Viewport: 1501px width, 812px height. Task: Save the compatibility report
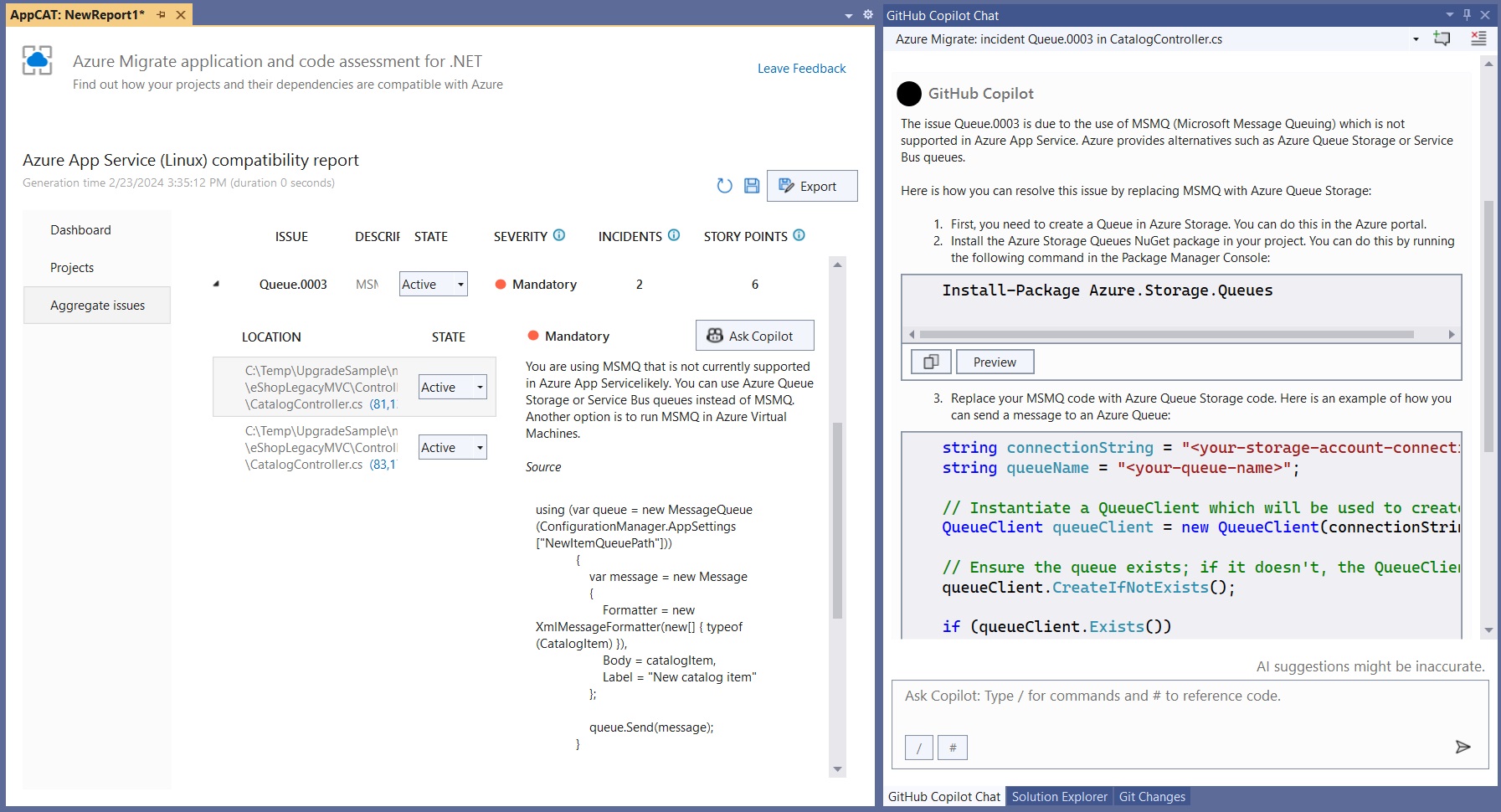pyautogui.click(x=751, y=186)
